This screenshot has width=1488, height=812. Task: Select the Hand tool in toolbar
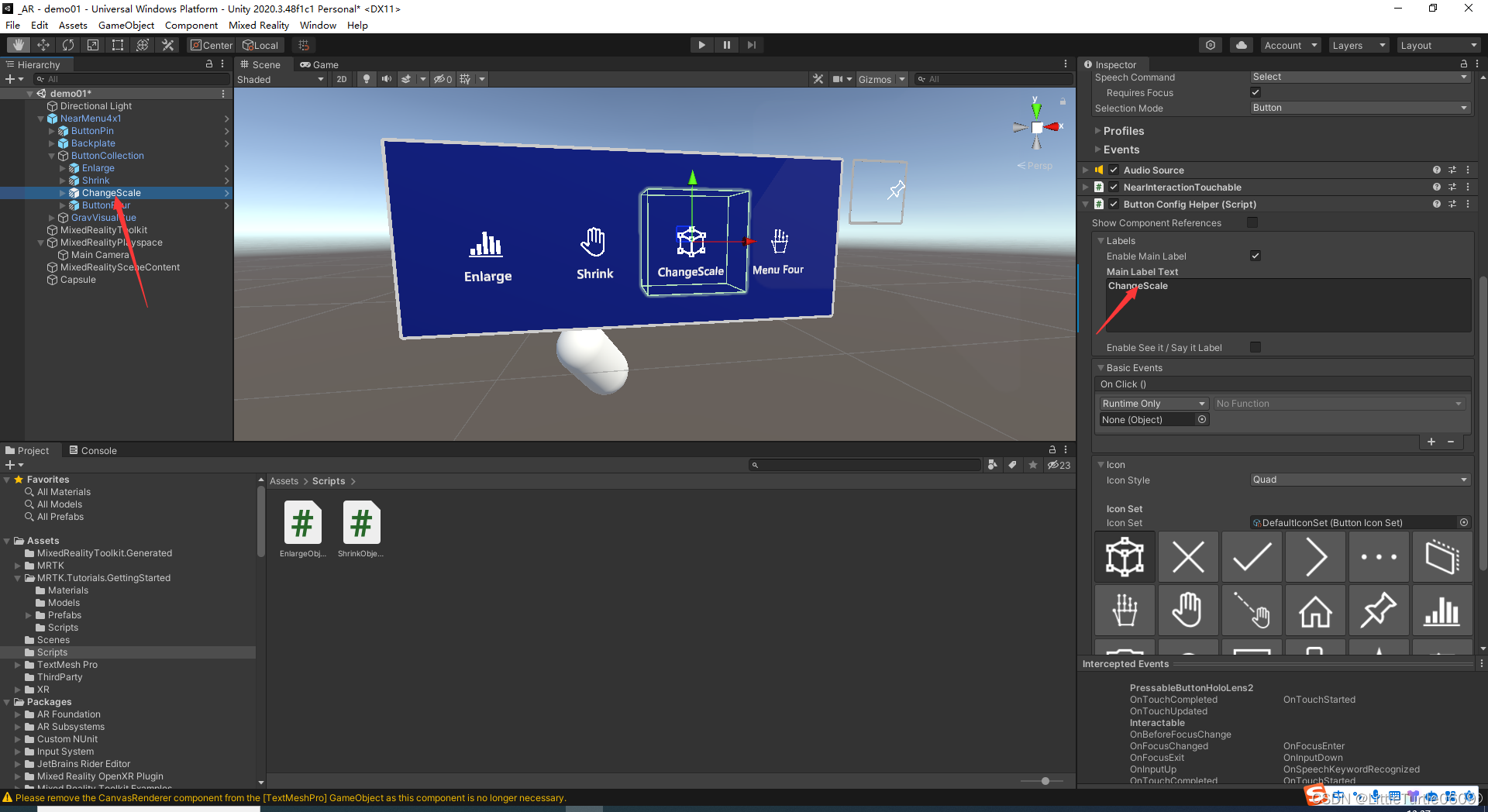pyautogui.click(x=19, y=45)
